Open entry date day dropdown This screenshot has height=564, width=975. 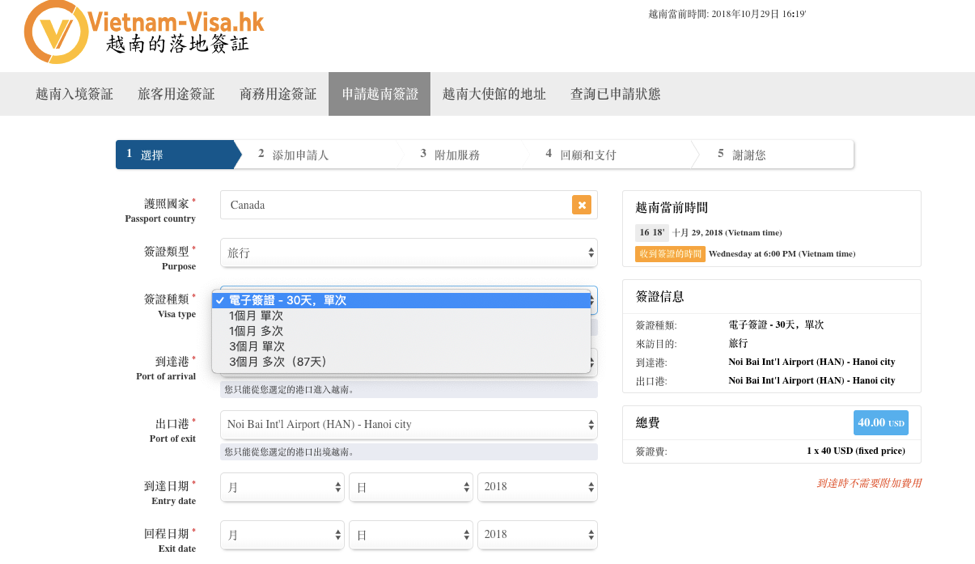click(x=410, y=487)
